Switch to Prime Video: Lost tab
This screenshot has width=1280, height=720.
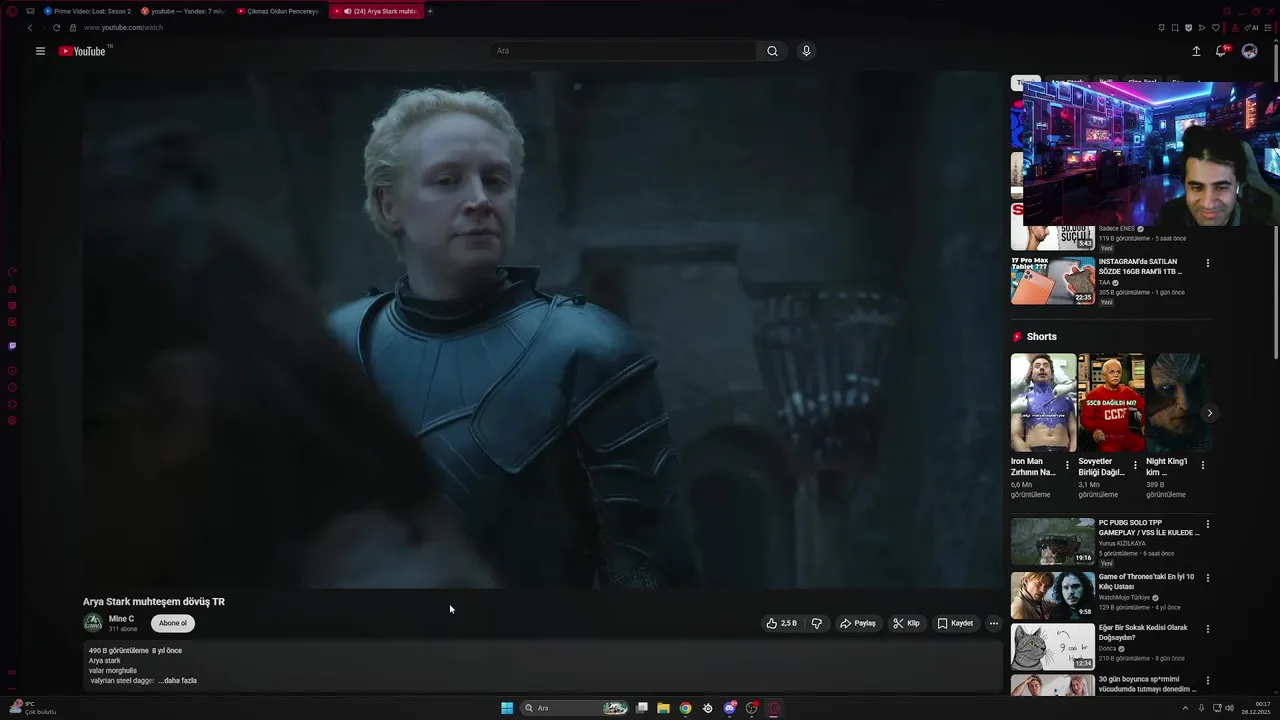click(87, 11)
